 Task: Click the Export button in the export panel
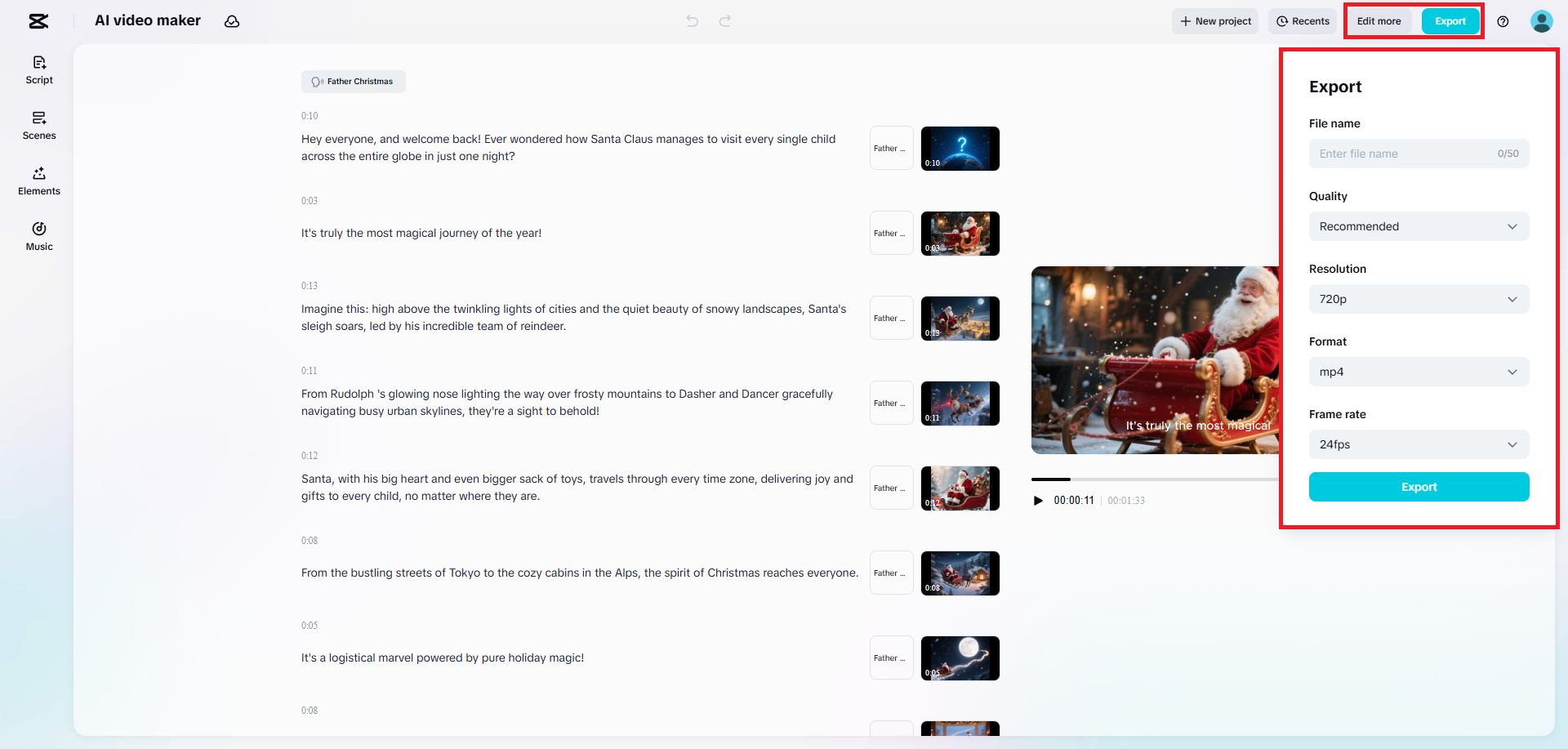(1419, 487)
